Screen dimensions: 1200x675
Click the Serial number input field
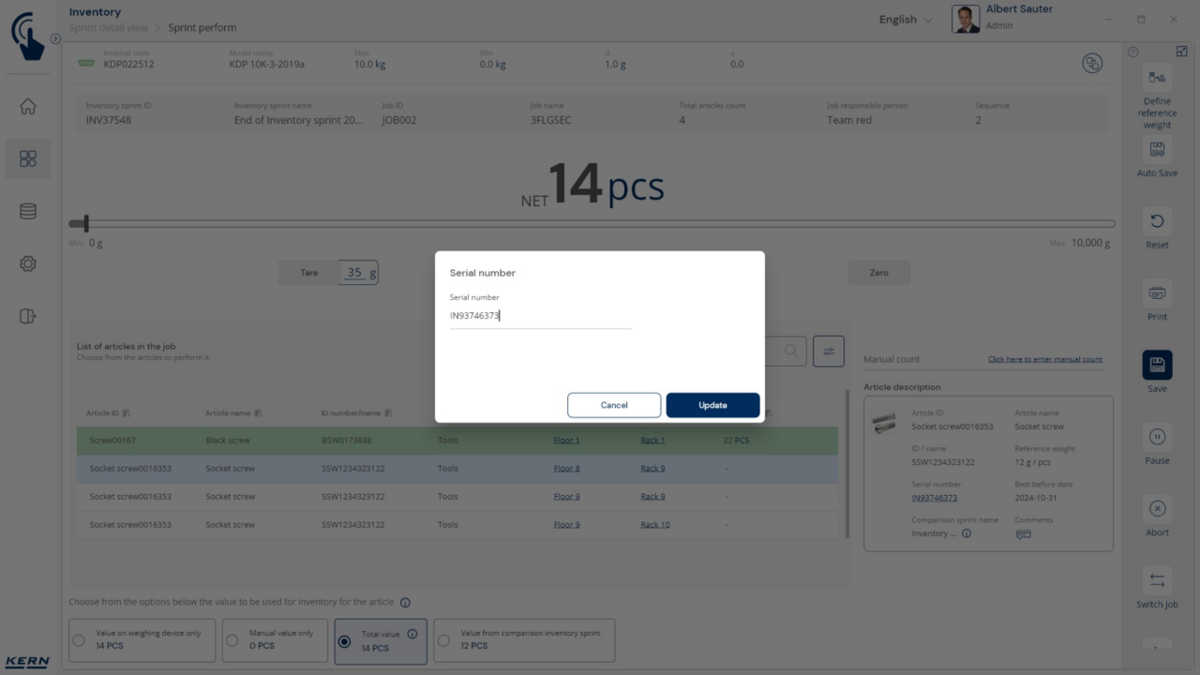(540, 316)
